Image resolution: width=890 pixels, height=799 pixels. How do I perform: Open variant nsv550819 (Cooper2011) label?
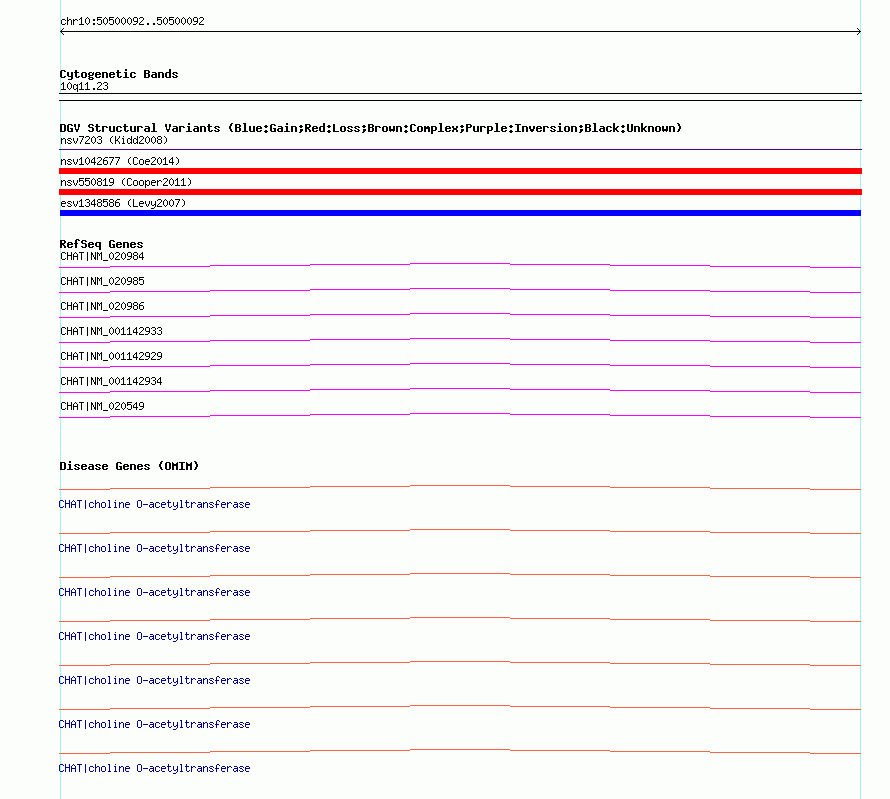click(126, 182)
